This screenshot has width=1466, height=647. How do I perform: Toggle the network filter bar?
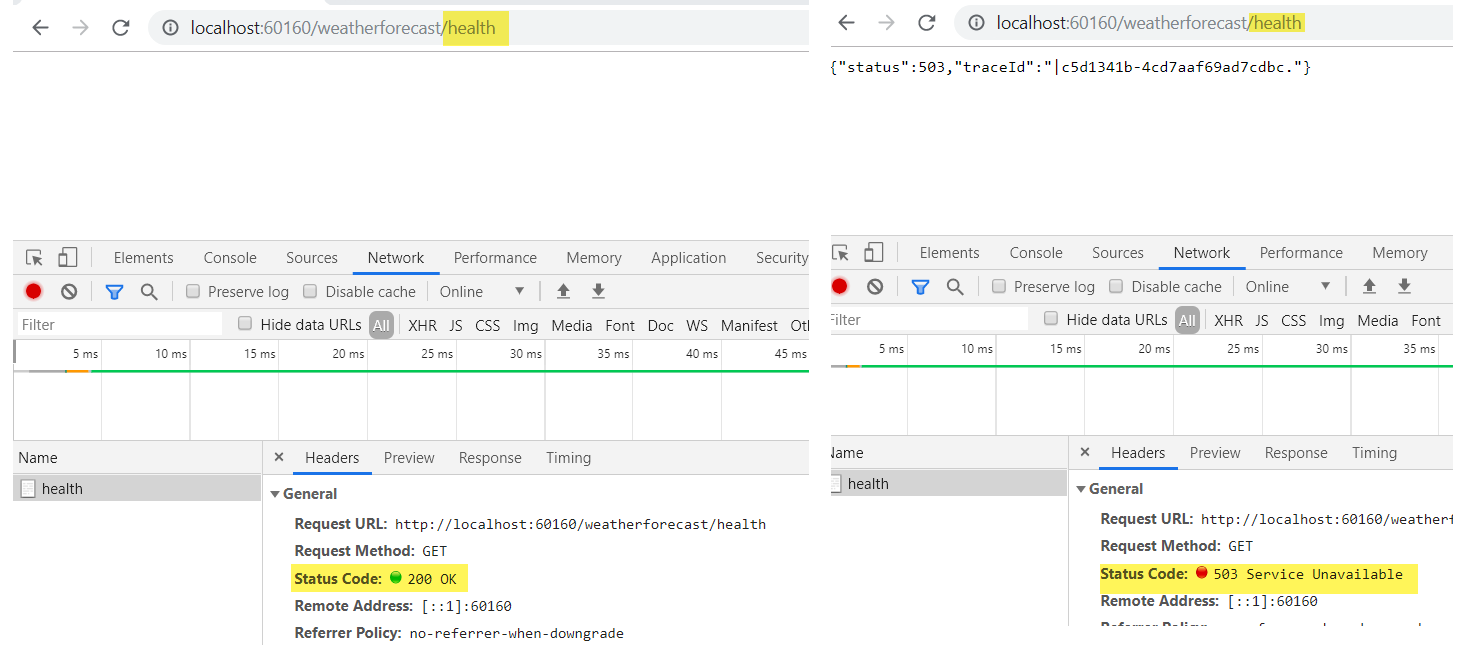tap(115, 291)
